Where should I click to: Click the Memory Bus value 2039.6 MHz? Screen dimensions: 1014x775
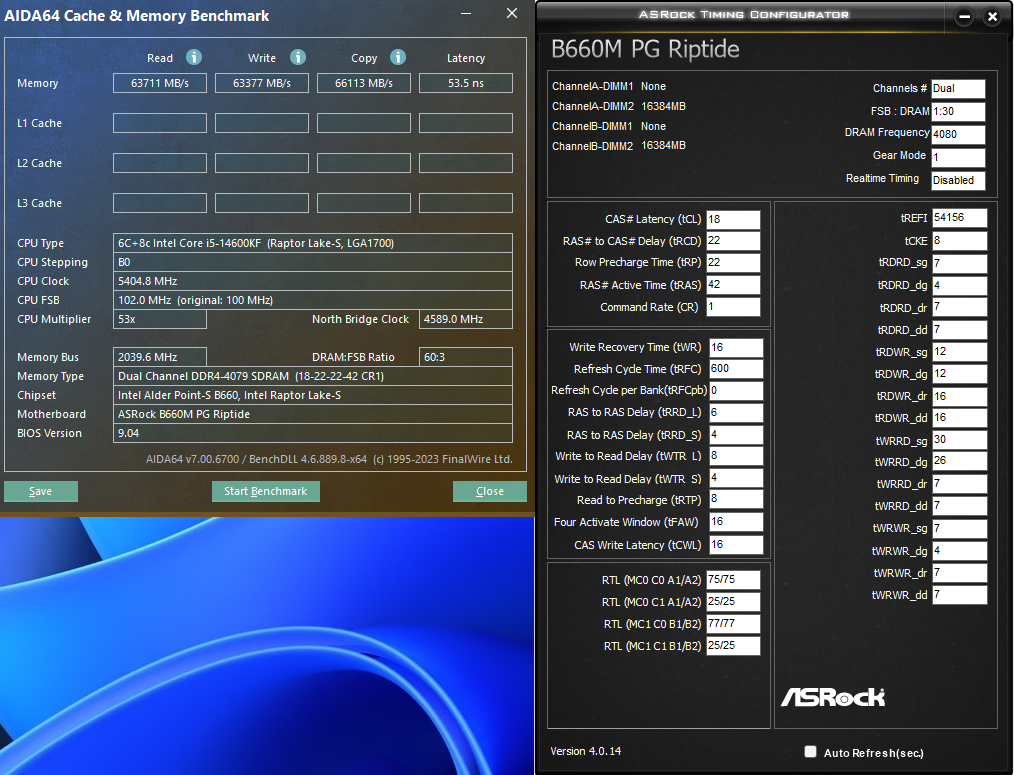pyautogui.click(x=160, y=357)
